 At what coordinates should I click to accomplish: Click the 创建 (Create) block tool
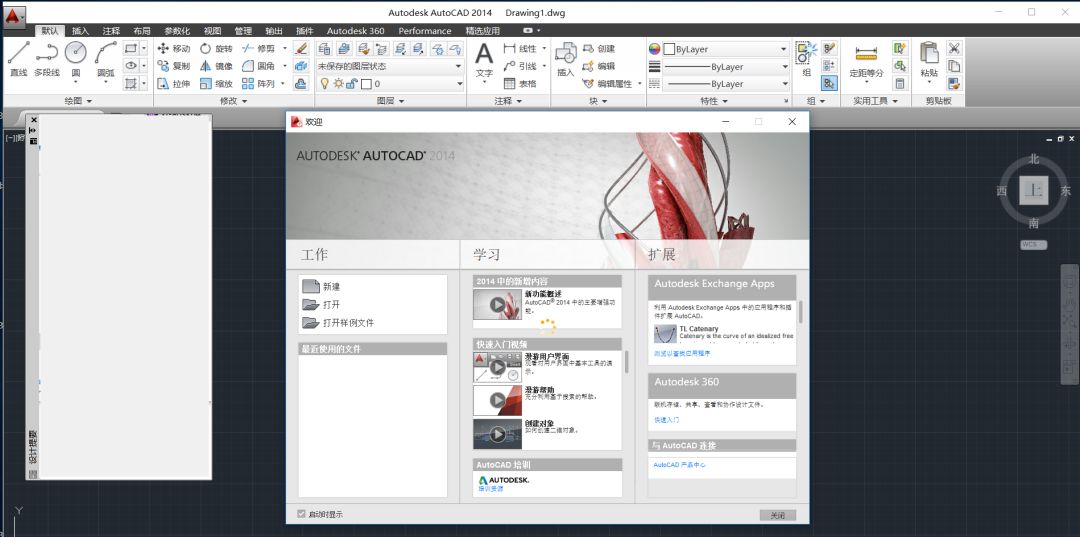click(599, 49)
